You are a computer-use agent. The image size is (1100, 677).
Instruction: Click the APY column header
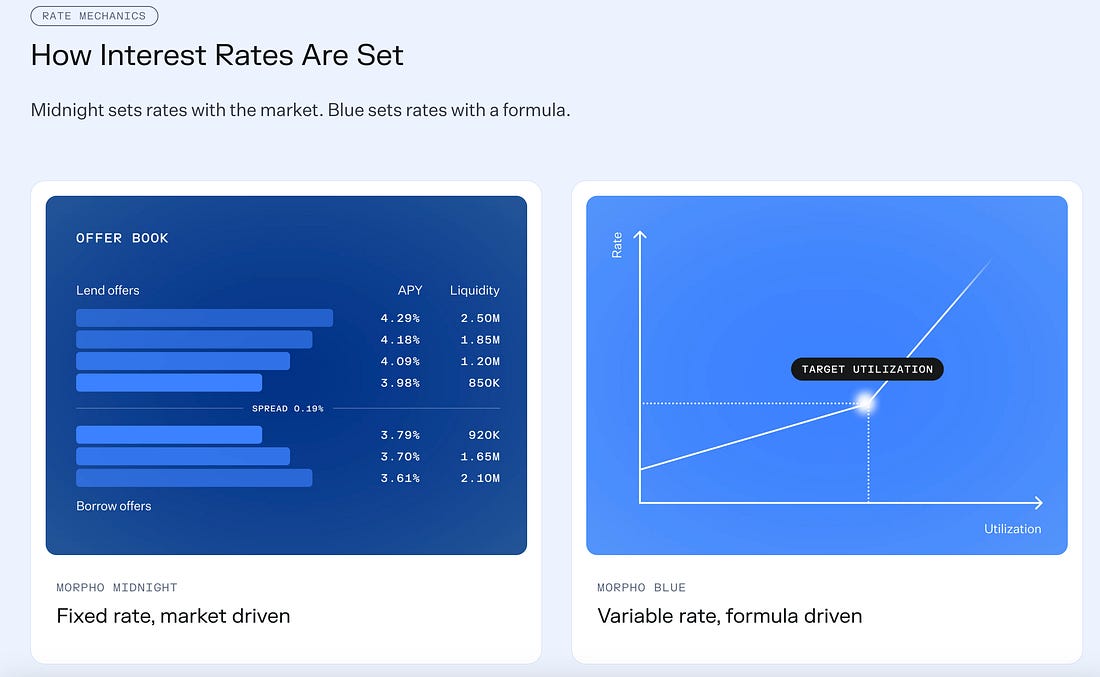coord(410,290)
